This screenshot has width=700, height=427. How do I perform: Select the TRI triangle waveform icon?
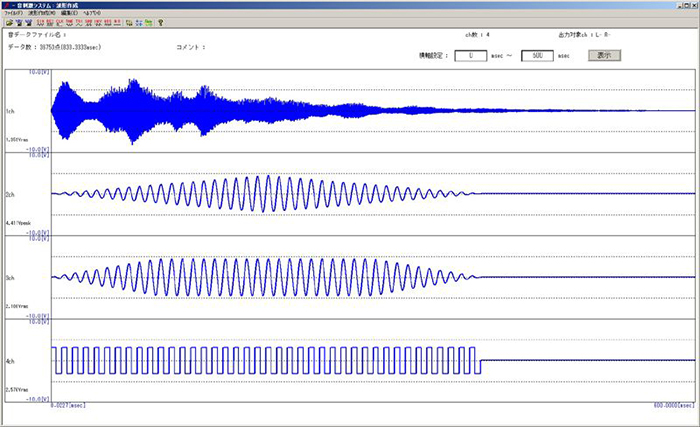[79, 22]
